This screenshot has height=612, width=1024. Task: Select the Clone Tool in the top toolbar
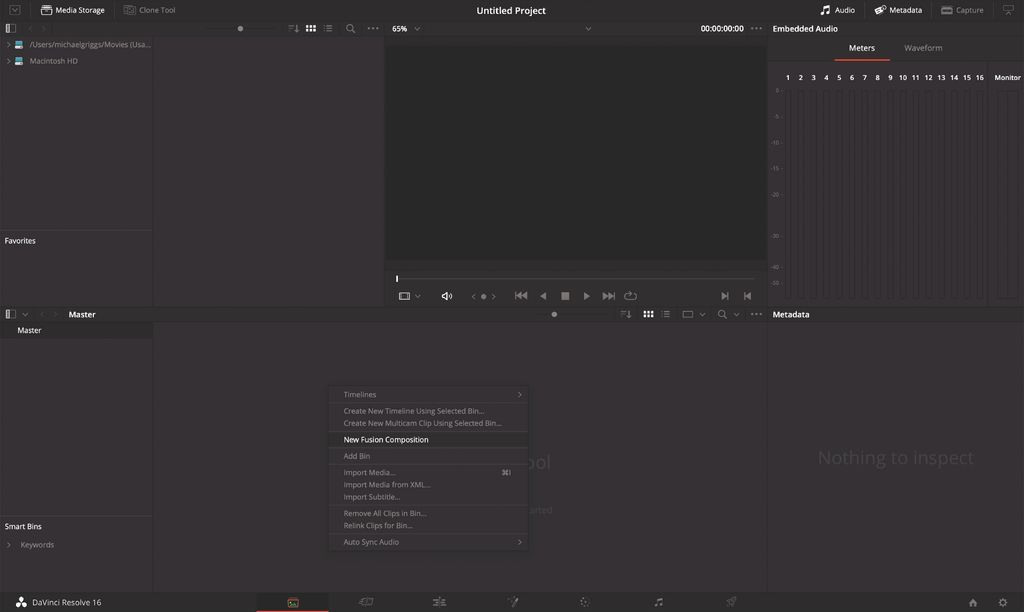point(148,9)
